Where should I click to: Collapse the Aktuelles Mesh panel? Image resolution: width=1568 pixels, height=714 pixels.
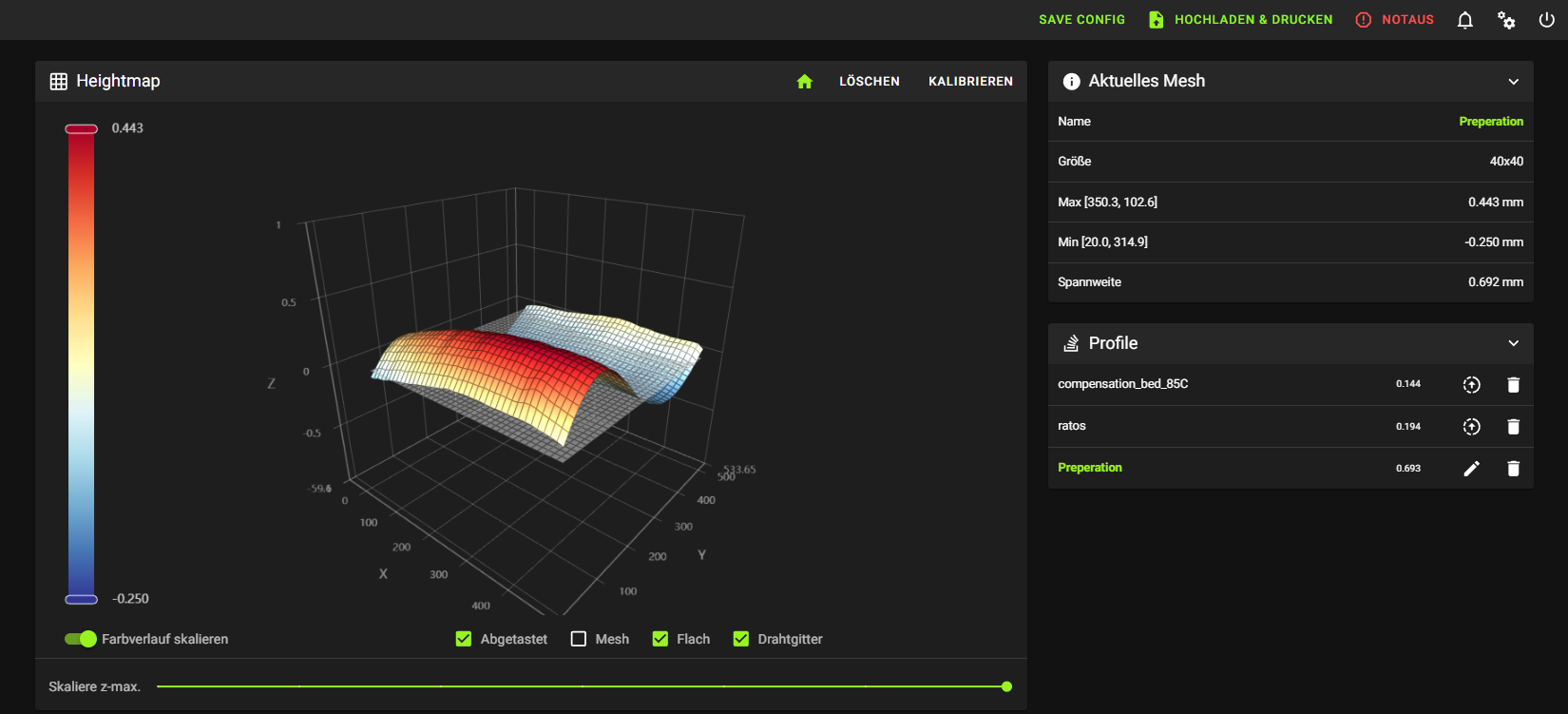(1513, 82)
